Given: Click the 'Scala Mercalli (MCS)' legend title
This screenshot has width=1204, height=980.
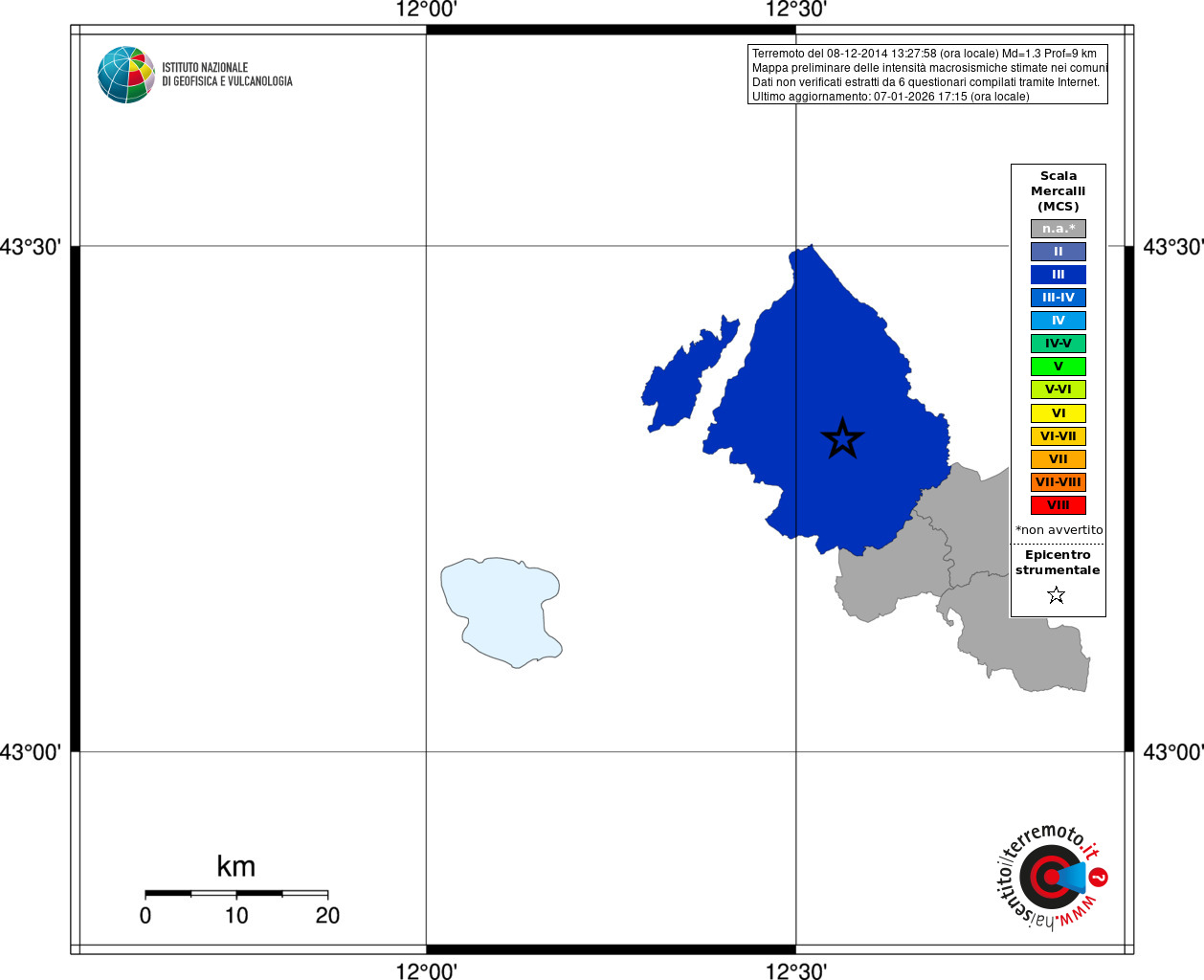Looking at the screenshot, I should (x=1059, y=191).
